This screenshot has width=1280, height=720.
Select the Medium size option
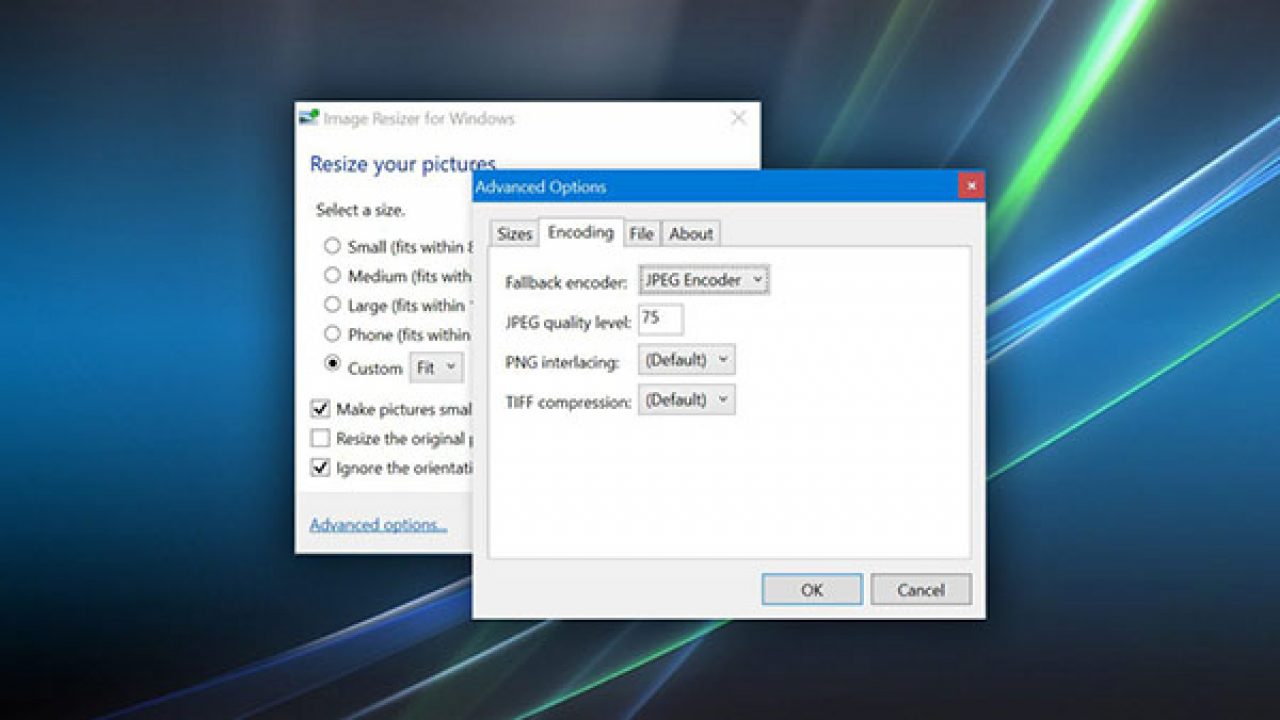pos(333,274)
